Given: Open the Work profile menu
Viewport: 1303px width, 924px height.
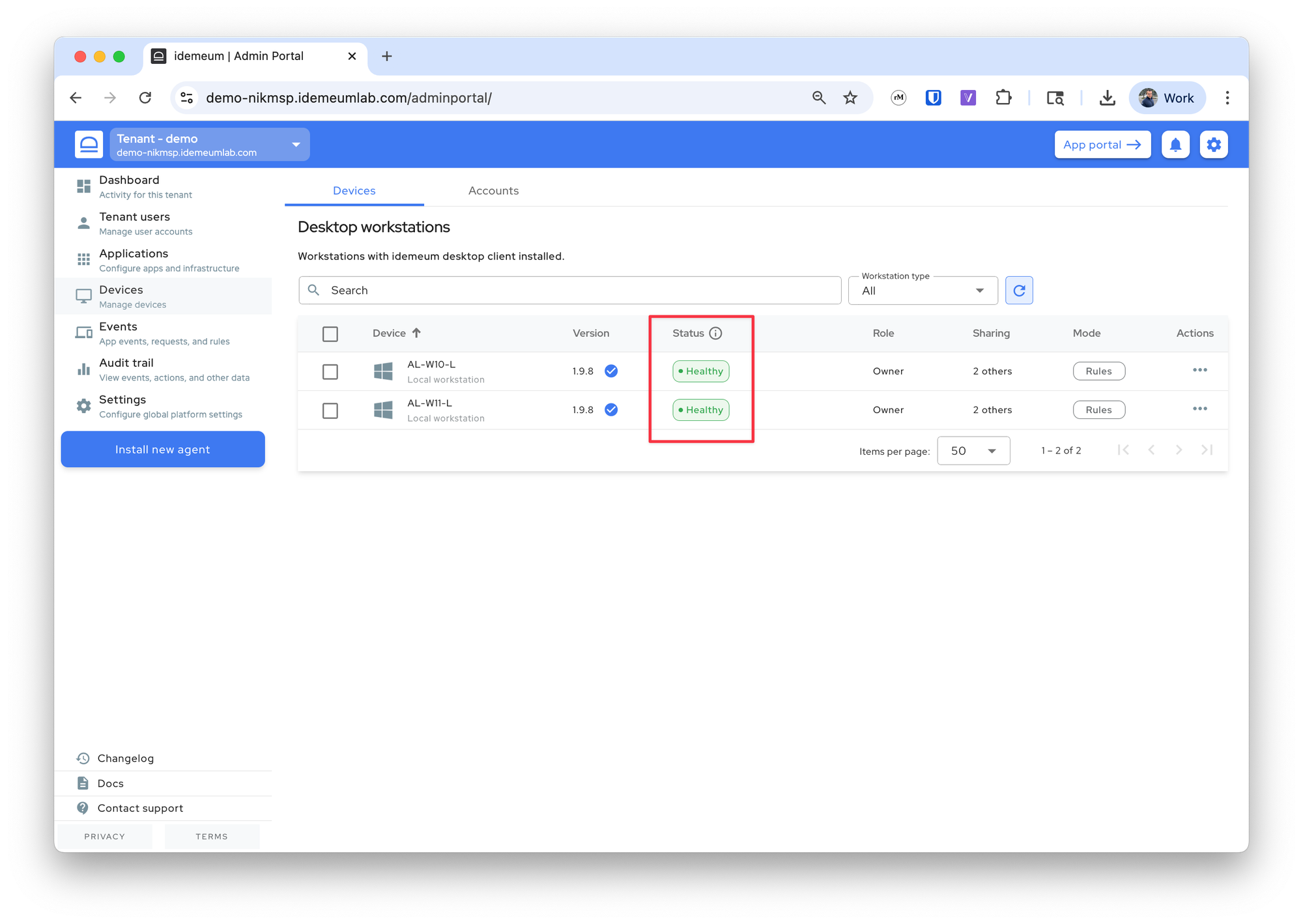Looking at the screenshot, I should (1167, 98).
